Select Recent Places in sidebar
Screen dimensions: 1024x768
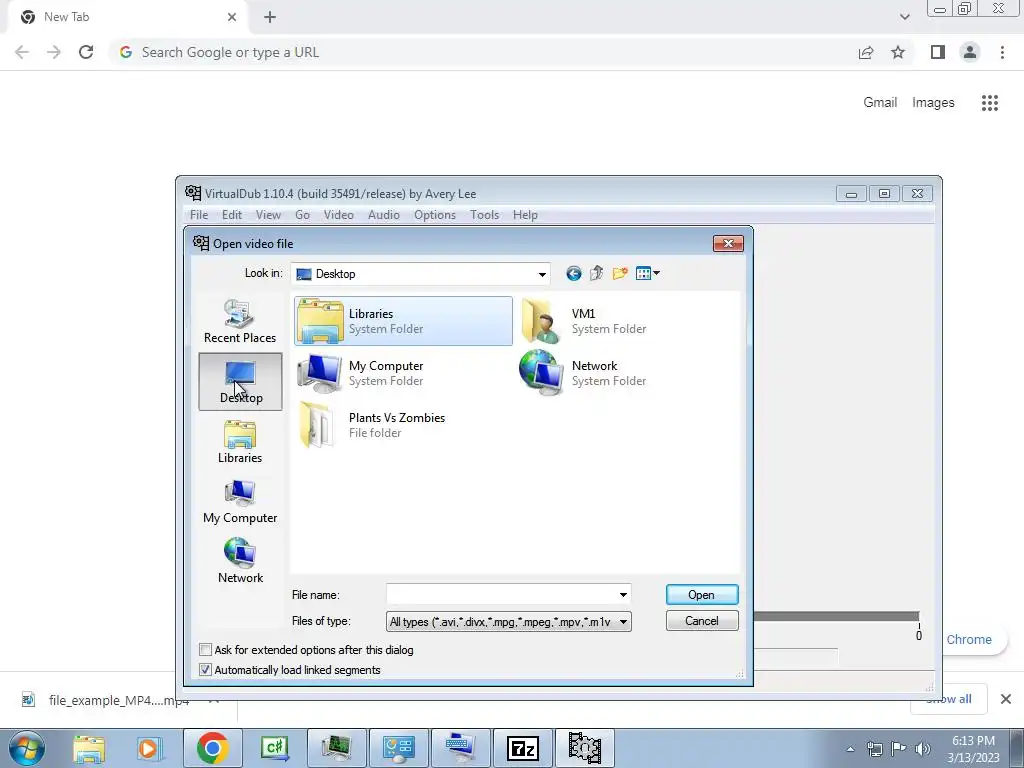240,321
